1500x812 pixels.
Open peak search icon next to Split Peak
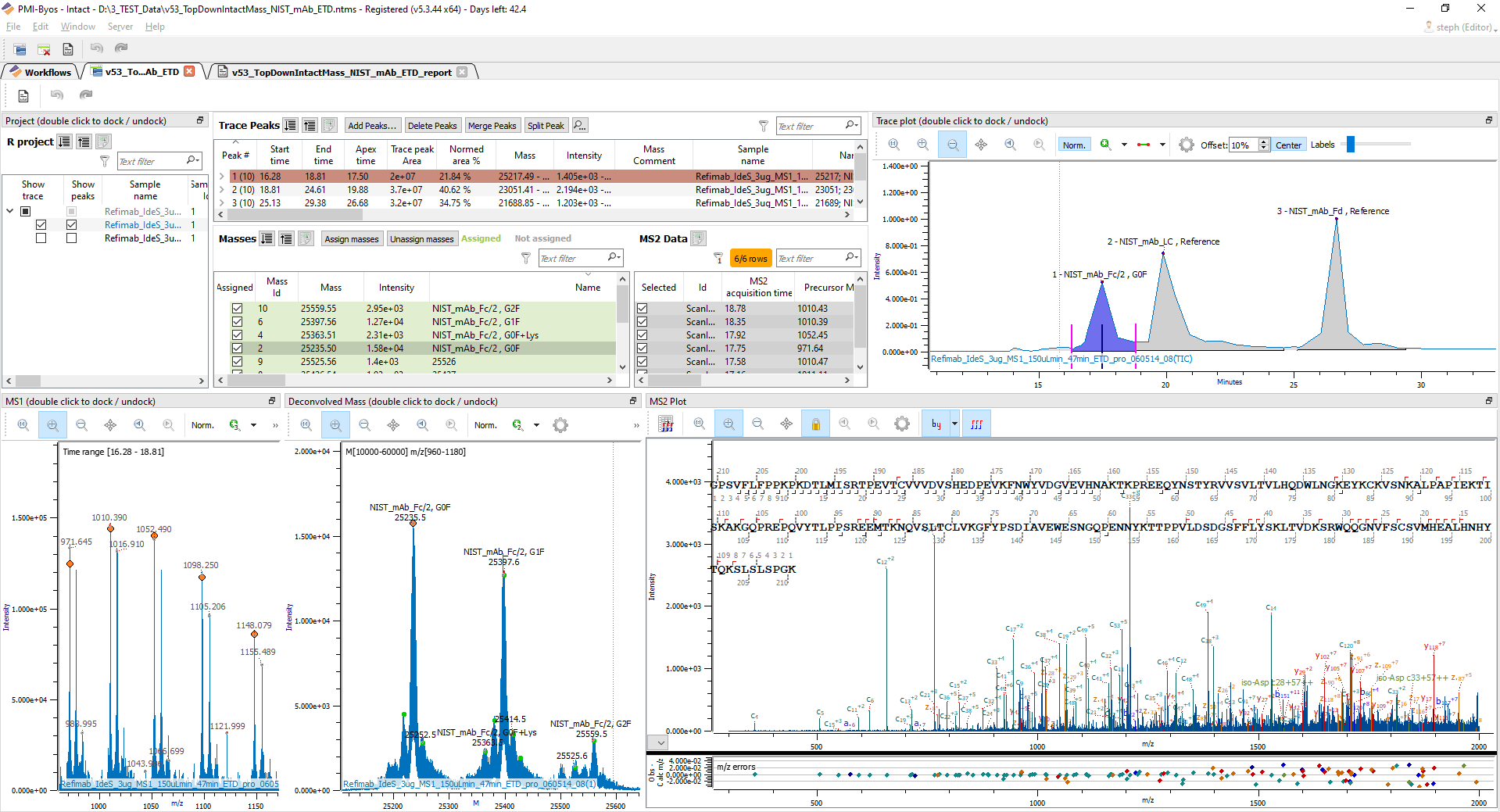coord(579,125)
